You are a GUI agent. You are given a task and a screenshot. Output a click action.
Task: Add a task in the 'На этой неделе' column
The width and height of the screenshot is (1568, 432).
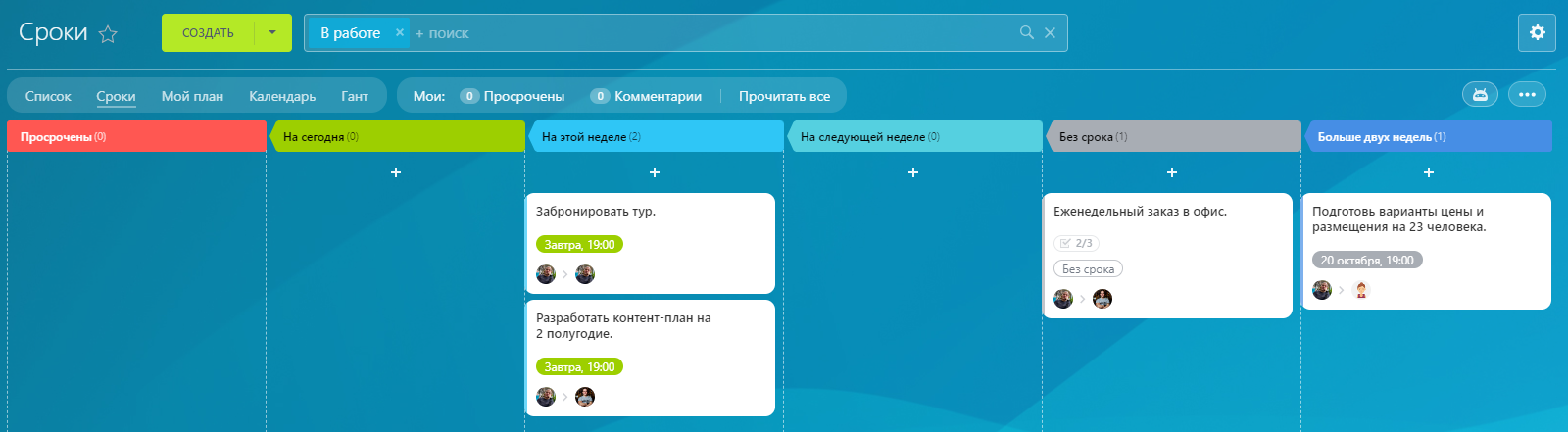(655, 172)
